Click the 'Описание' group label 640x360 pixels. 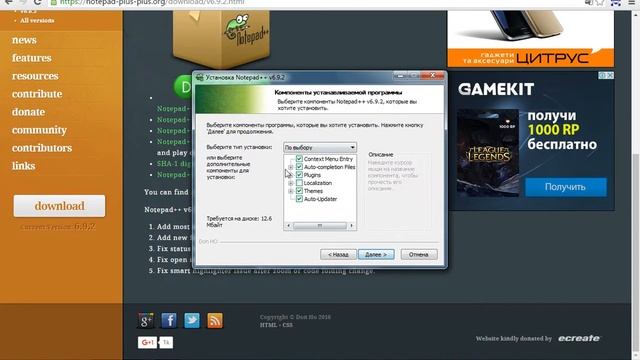381,155
